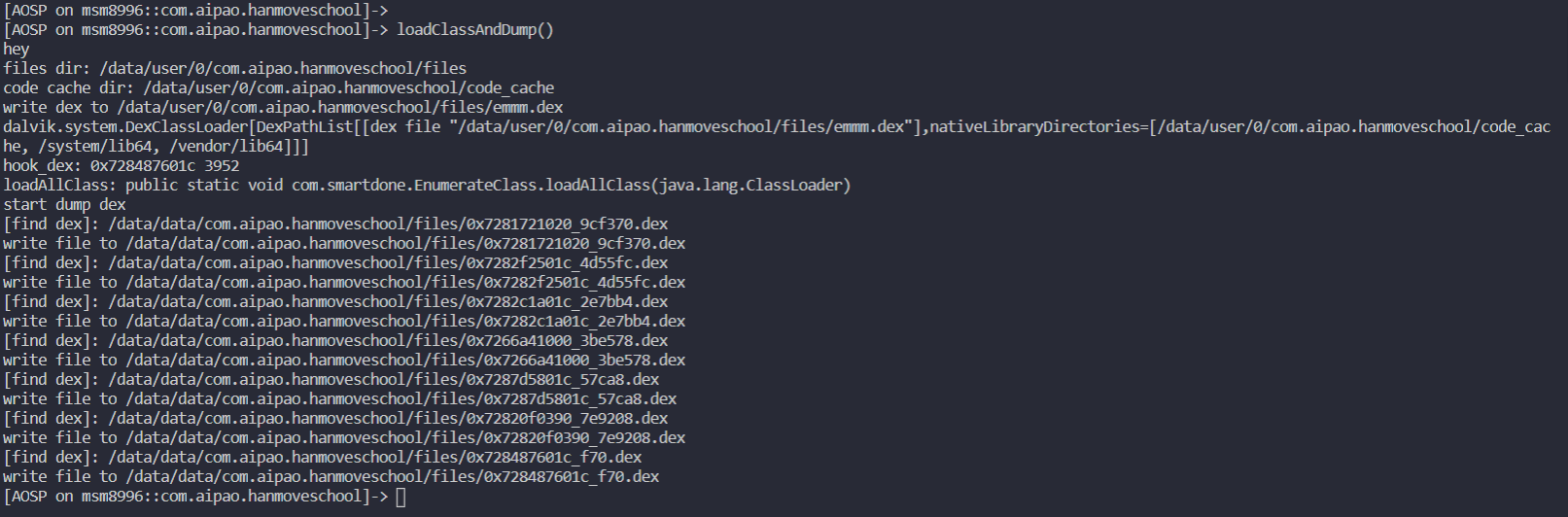
Task: Click the empty first prompt line at top
Action: [194, 10]
